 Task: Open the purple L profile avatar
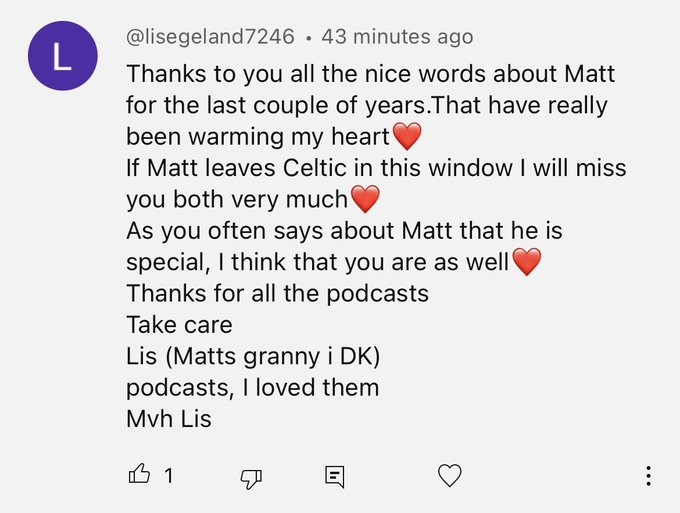(63, 56)
